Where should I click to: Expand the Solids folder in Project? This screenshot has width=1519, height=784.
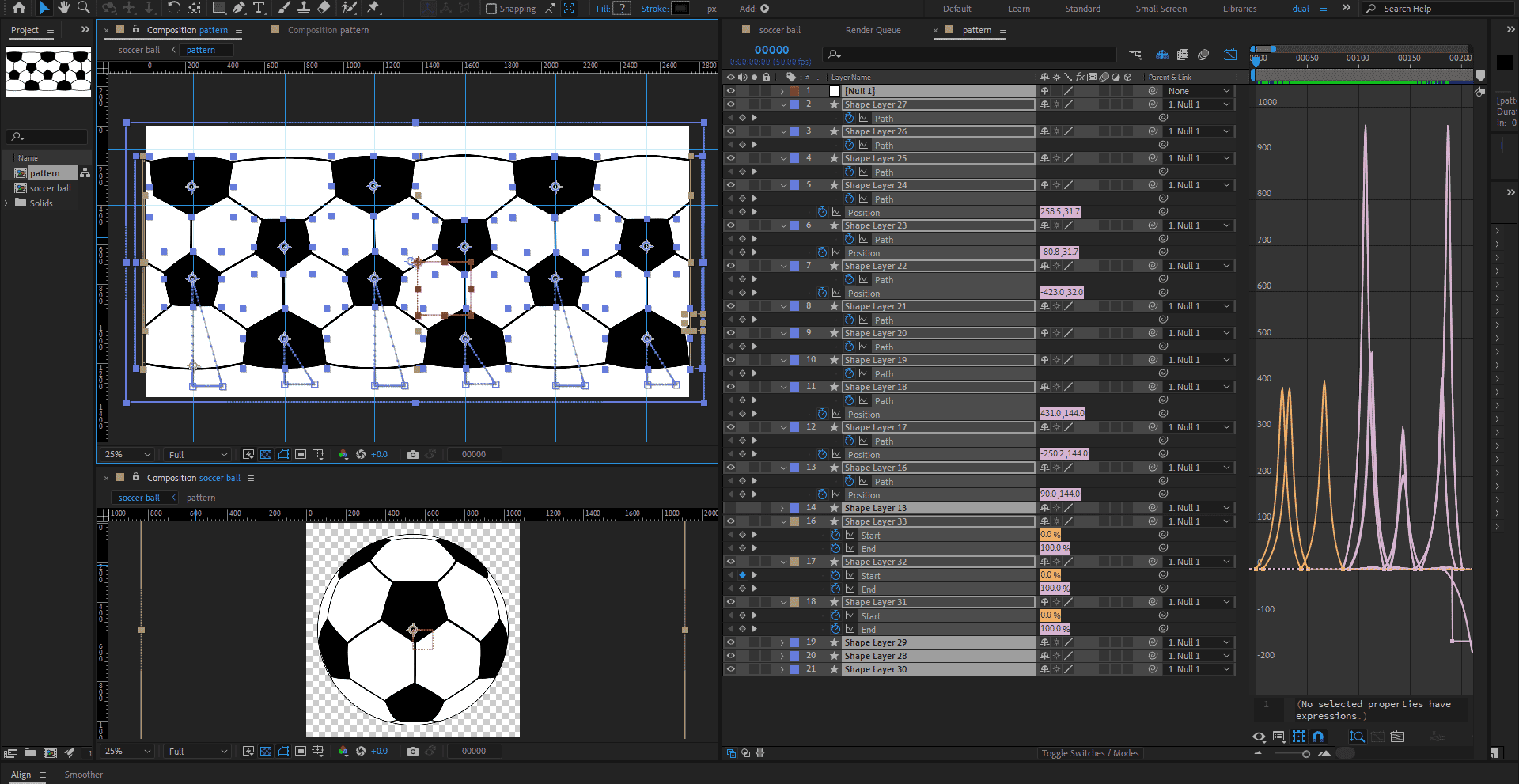click(7, 203)
